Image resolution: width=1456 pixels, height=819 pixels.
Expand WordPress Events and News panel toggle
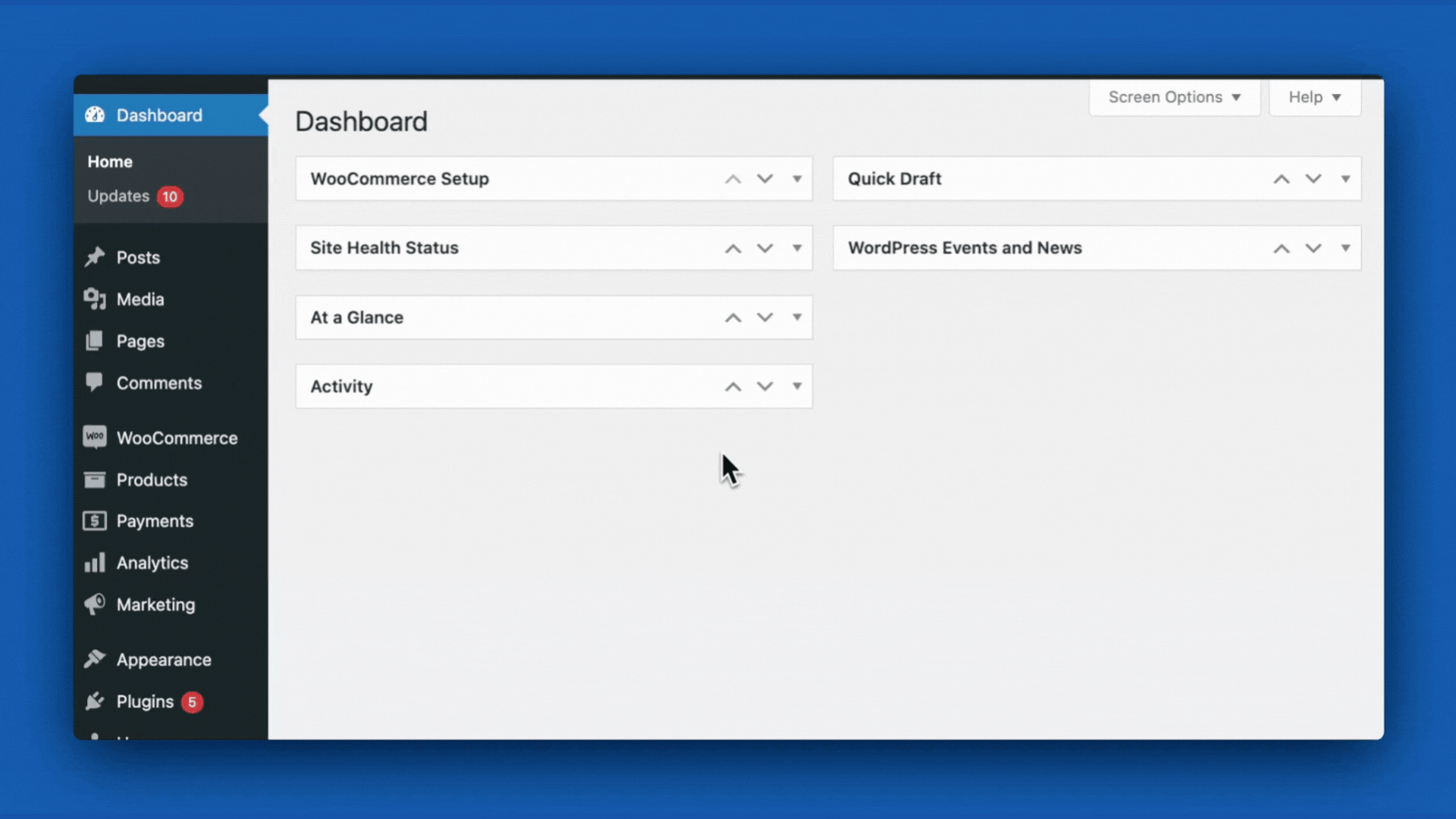coord(1345,248)
